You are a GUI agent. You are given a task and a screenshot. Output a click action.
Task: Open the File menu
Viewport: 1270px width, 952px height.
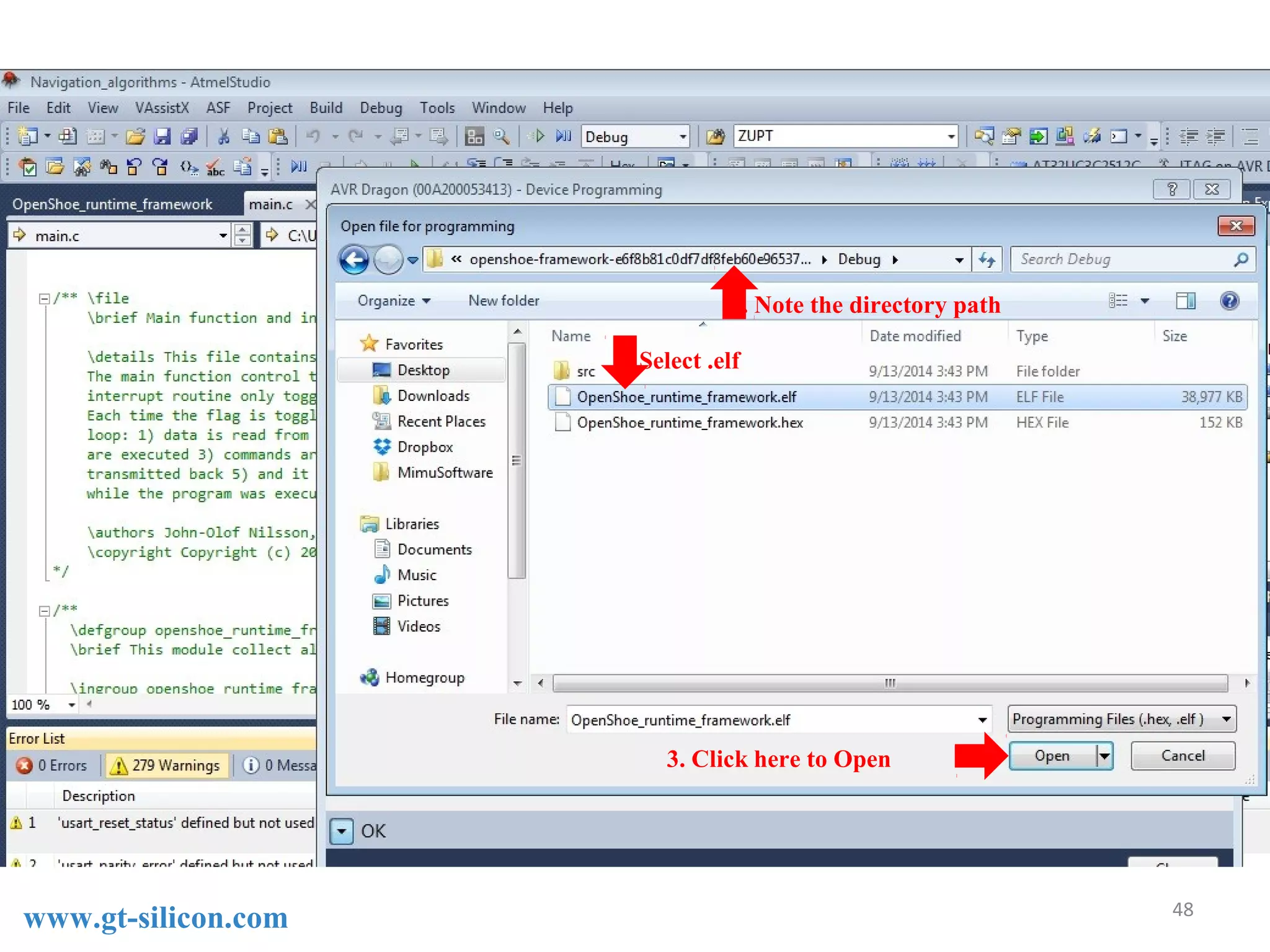click(x=19, y=108)
